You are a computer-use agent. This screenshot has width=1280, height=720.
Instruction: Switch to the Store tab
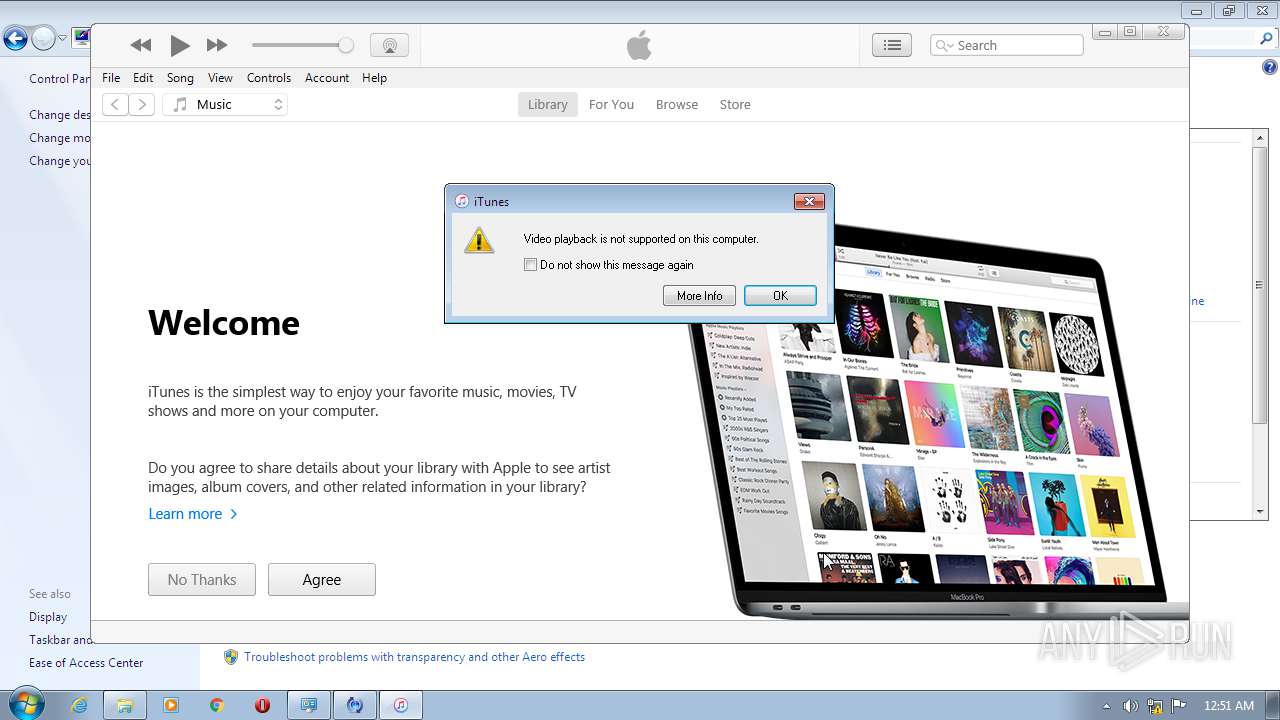click(735, 104)
